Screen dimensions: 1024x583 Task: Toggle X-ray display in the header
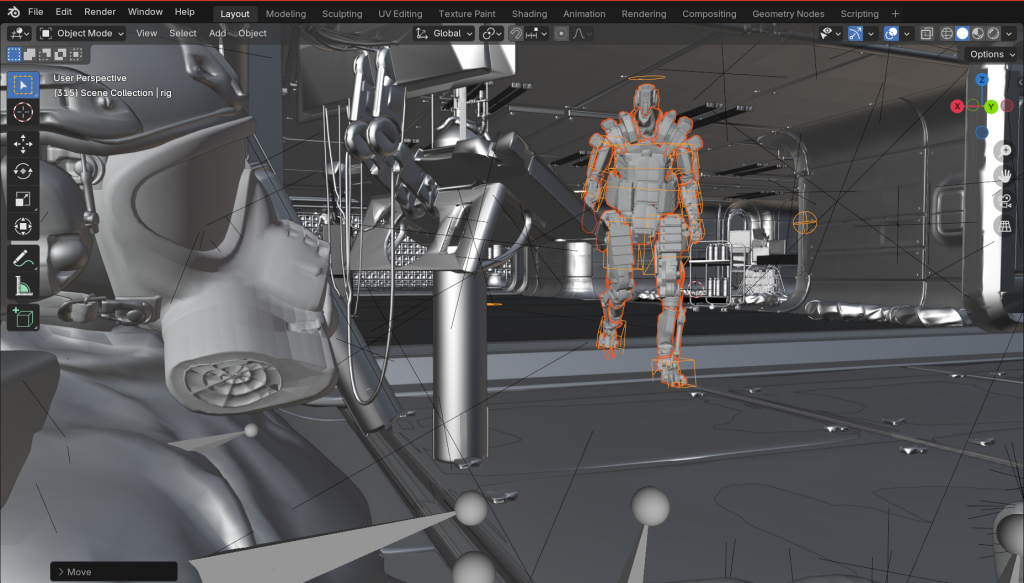(x=926, y=33)
